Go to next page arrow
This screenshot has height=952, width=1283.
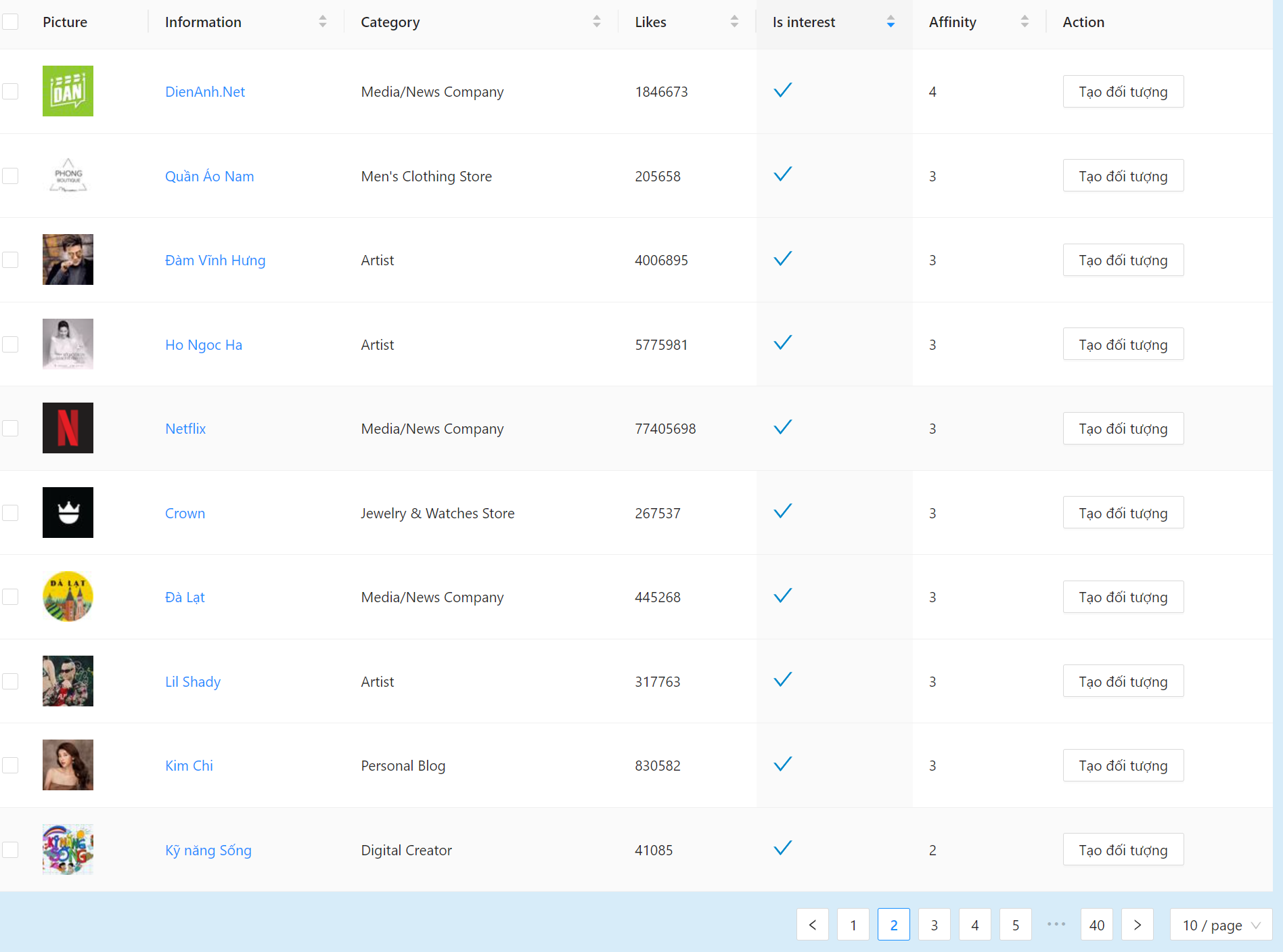(1138, 924)
